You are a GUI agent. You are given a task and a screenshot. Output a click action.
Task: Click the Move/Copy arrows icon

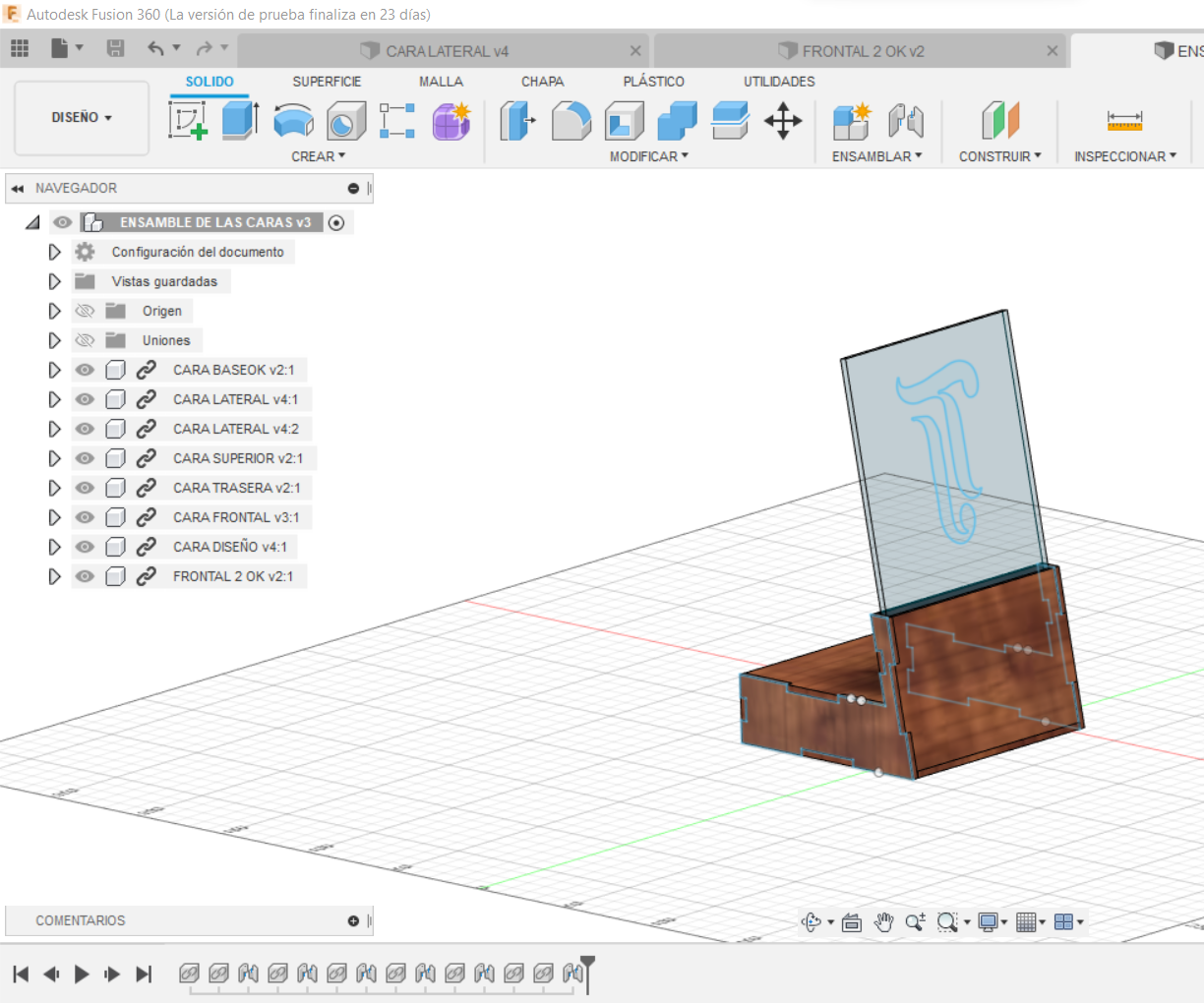(783, 121)
